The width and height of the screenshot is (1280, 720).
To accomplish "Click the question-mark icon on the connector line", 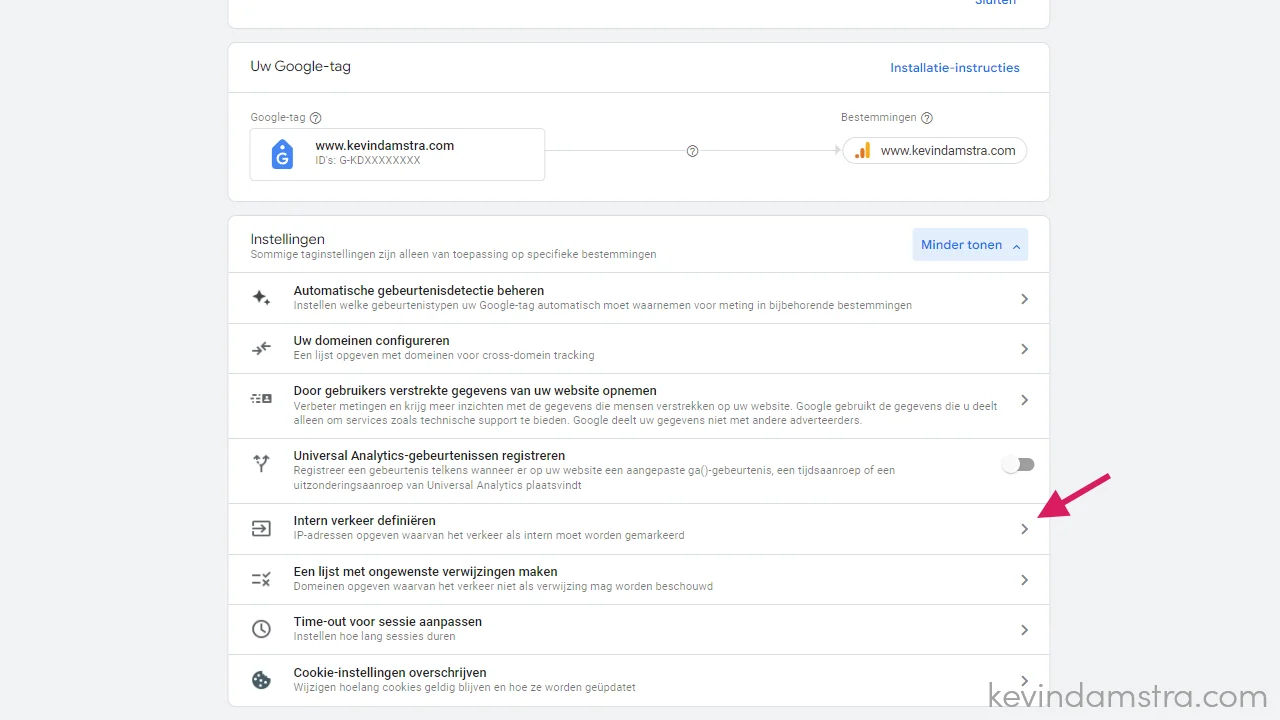I will (x=692, y=151).
